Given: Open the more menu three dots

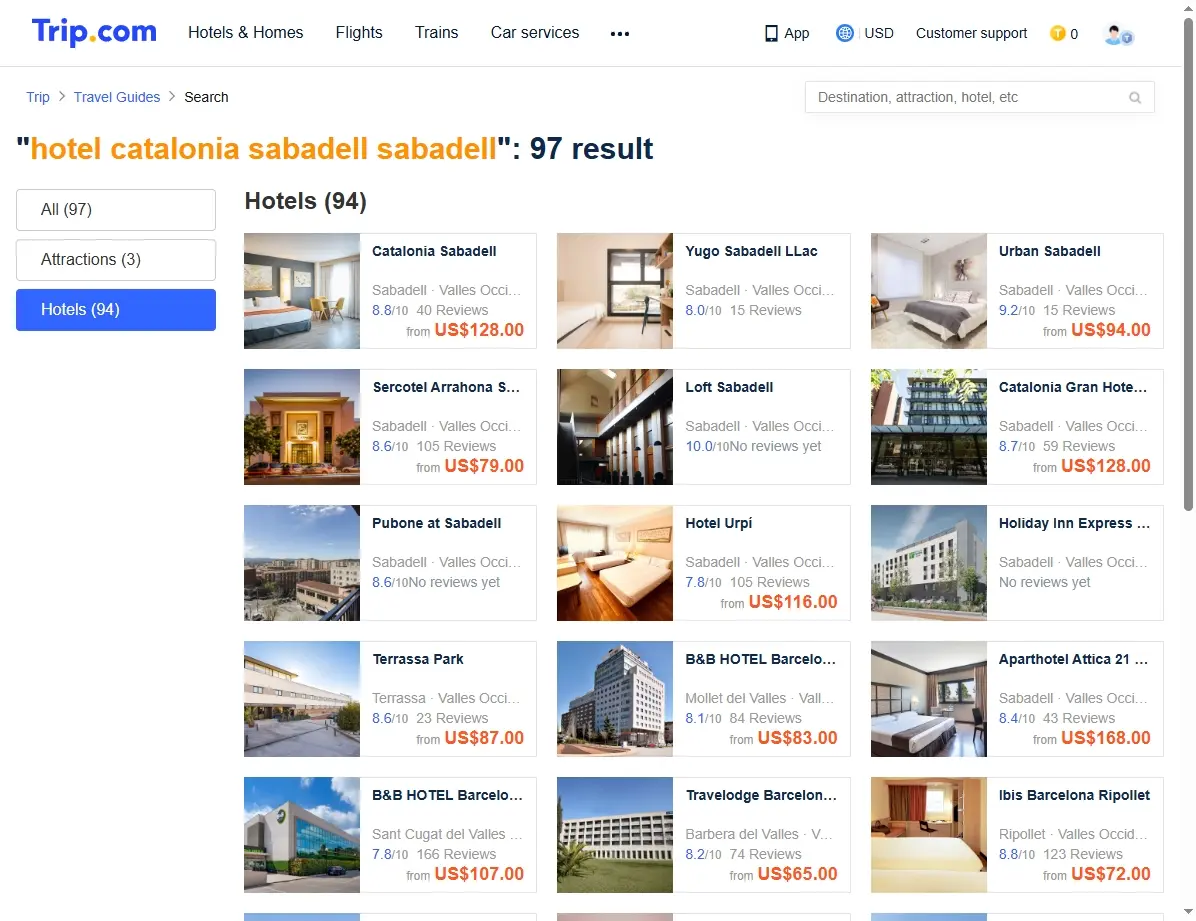Looking at the screenshot, I should click(x=620, y=34).
